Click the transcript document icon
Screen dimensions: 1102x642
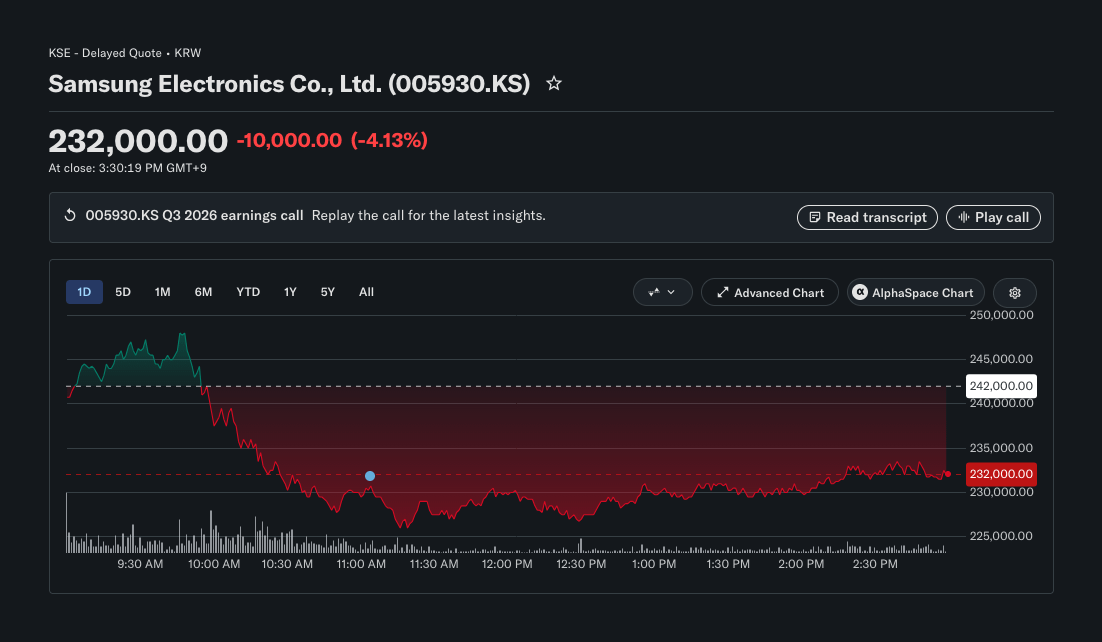click(815, 217)
